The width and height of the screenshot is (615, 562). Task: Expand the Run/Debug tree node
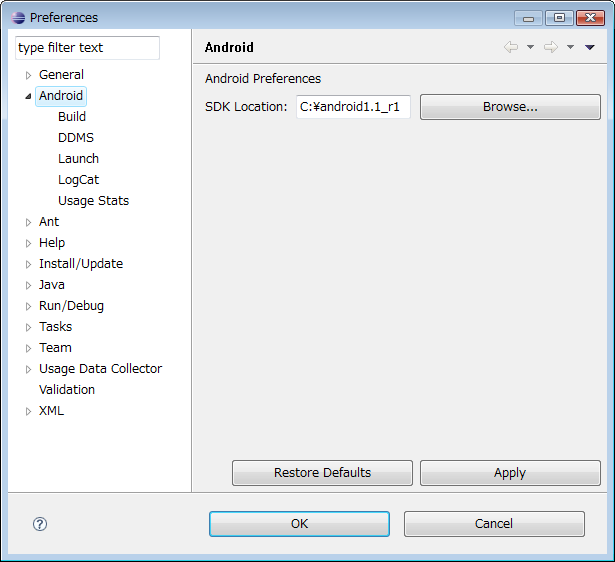tap(28, 306)
